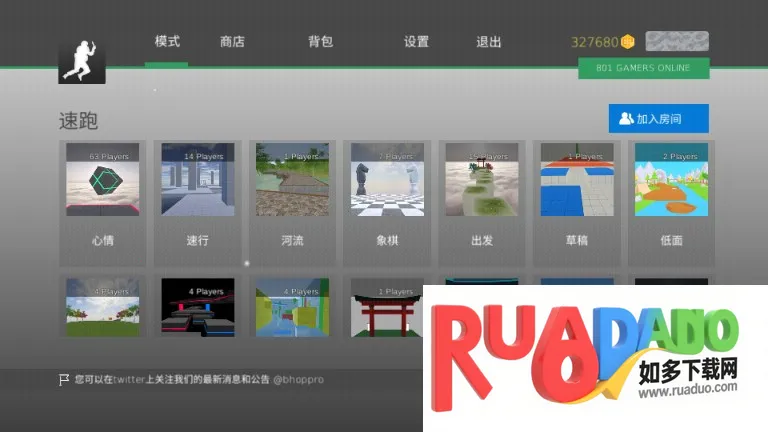Choose the 速行 map with 14 players
Screen dimensions: 768x432
(x=197, y=180)
